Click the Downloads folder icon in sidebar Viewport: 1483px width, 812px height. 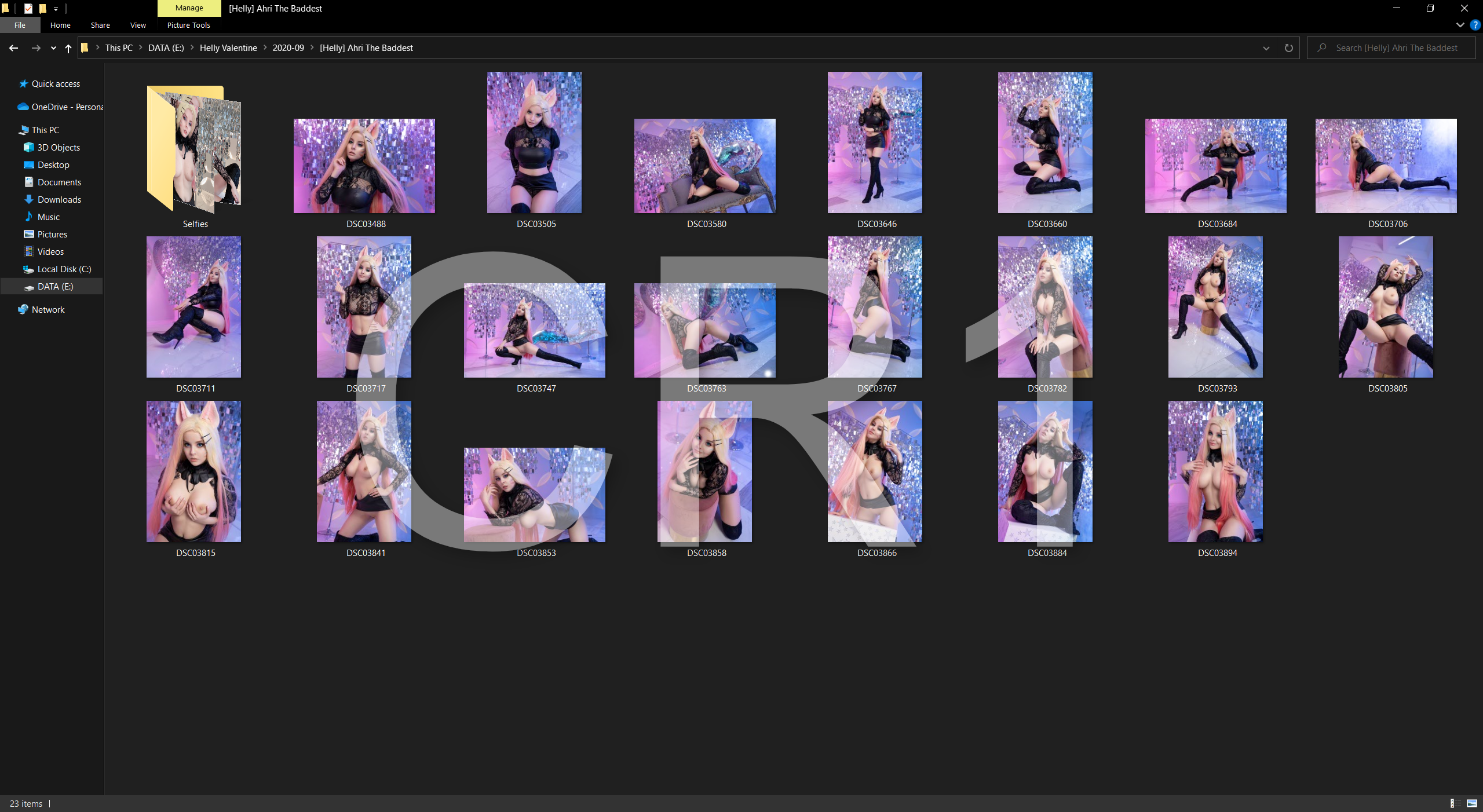click(28, 199)
